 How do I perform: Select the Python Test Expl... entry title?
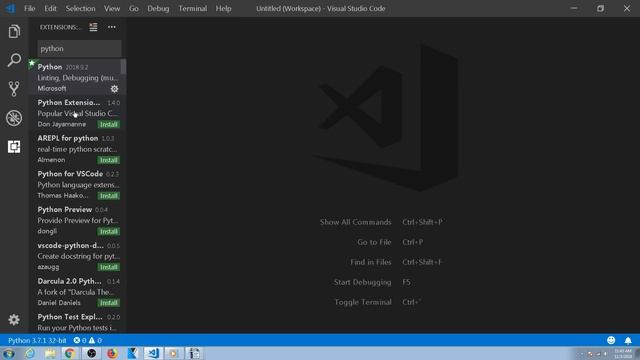[x=70, y=317]
